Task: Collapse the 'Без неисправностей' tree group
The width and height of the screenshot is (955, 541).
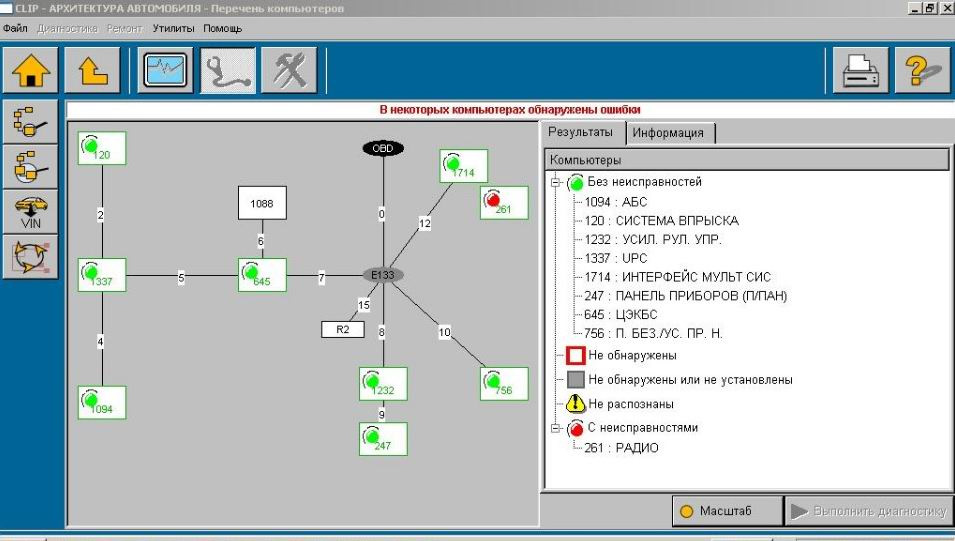Action: tap(555, 182)
